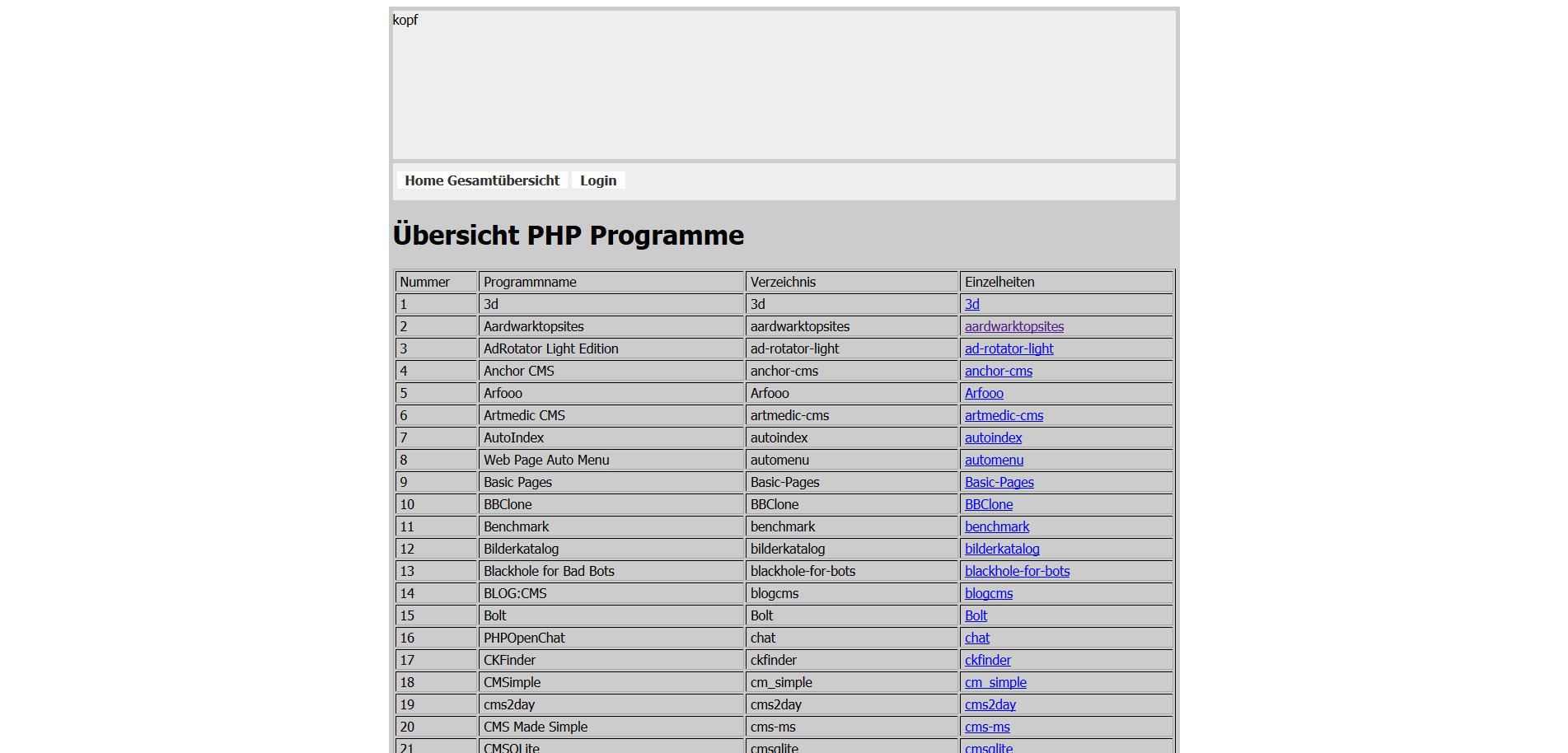
Task: Open the Login page
Action: (597, 180)
